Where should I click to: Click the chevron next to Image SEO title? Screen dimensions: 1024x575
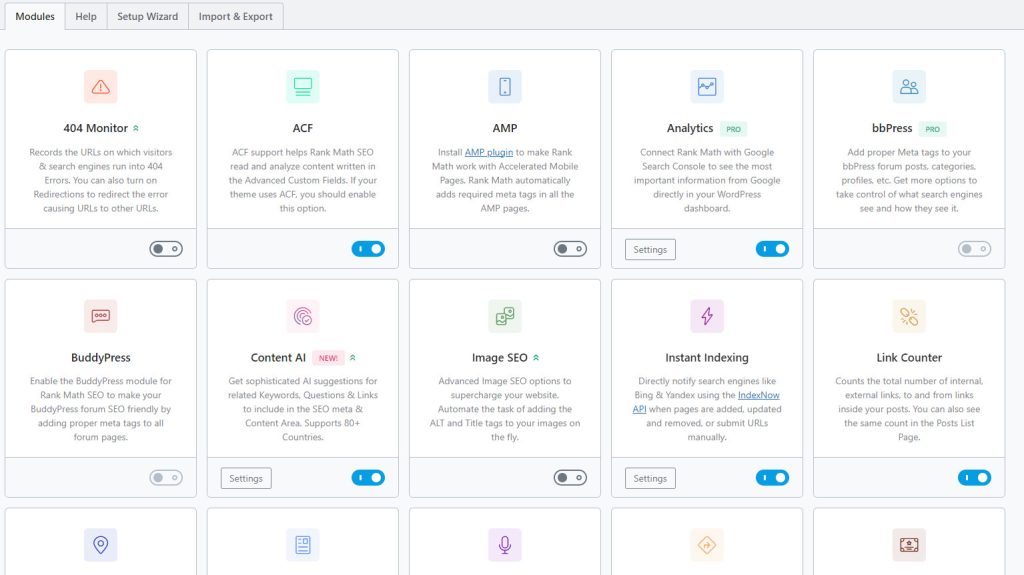(x=536, y=358)
